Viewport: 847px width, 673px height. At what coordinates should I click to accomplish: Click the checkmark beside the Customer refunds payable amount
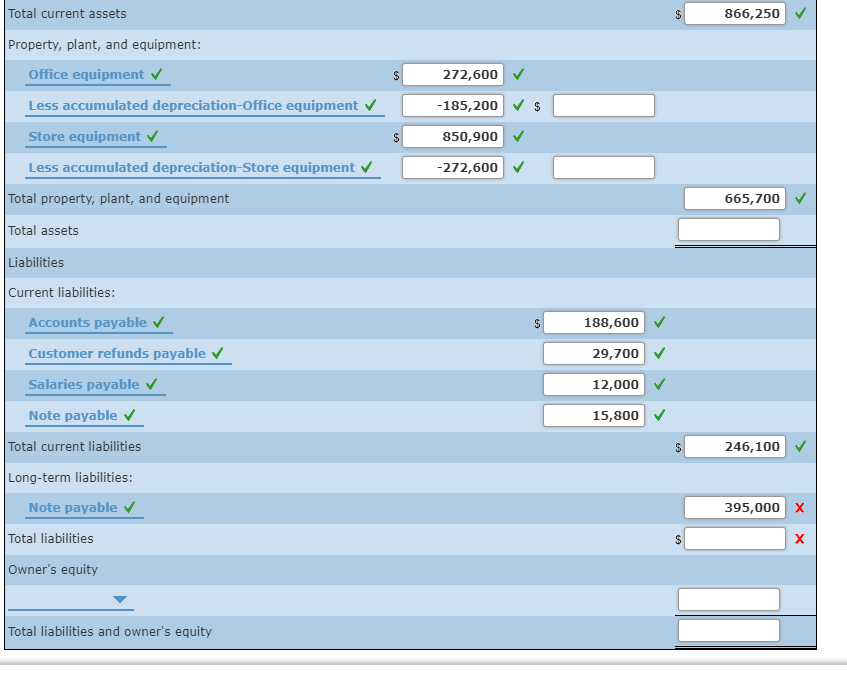[657, 353]
